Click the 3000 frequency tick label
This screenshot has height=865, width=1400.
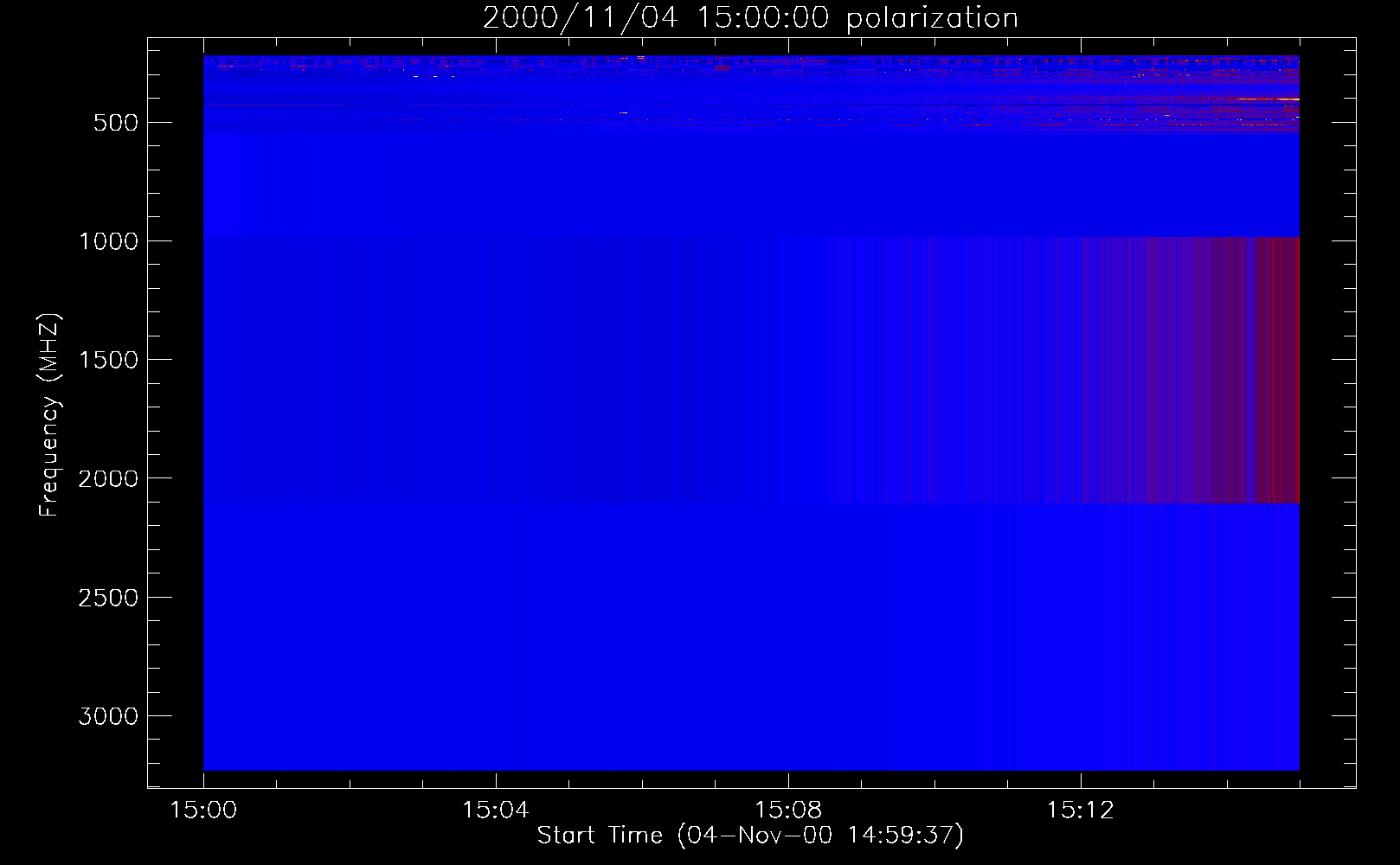[108, 716]
